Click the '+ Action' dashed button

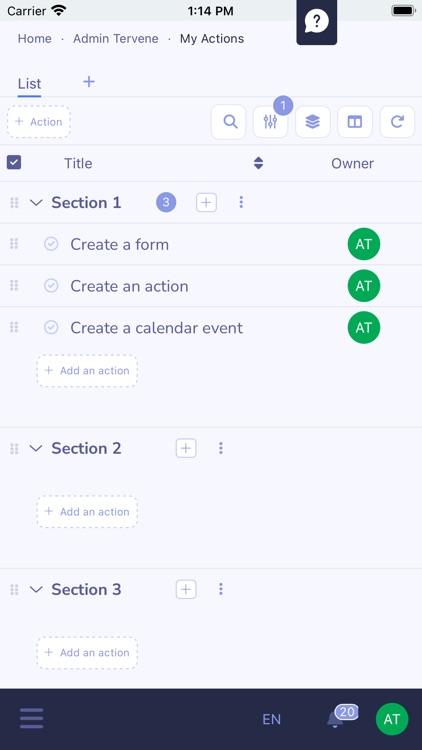(39, 122)
